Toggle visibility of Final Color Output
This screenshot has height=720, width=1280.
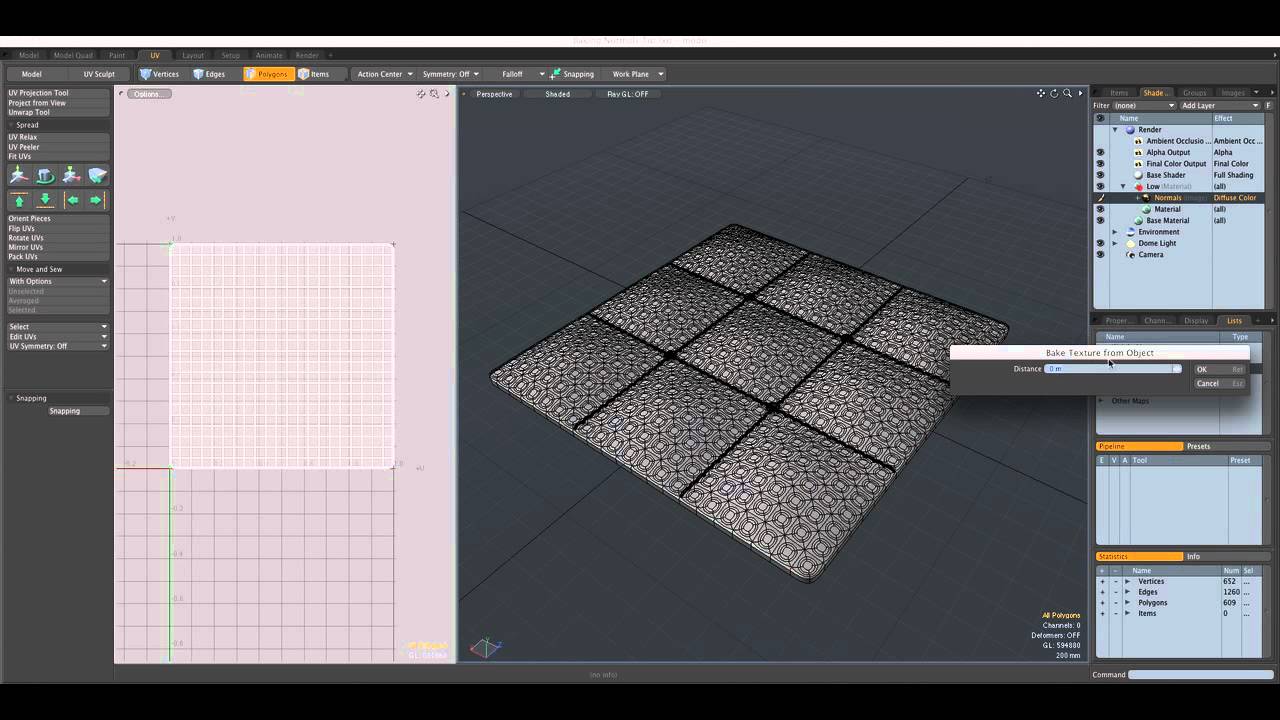1100,164
